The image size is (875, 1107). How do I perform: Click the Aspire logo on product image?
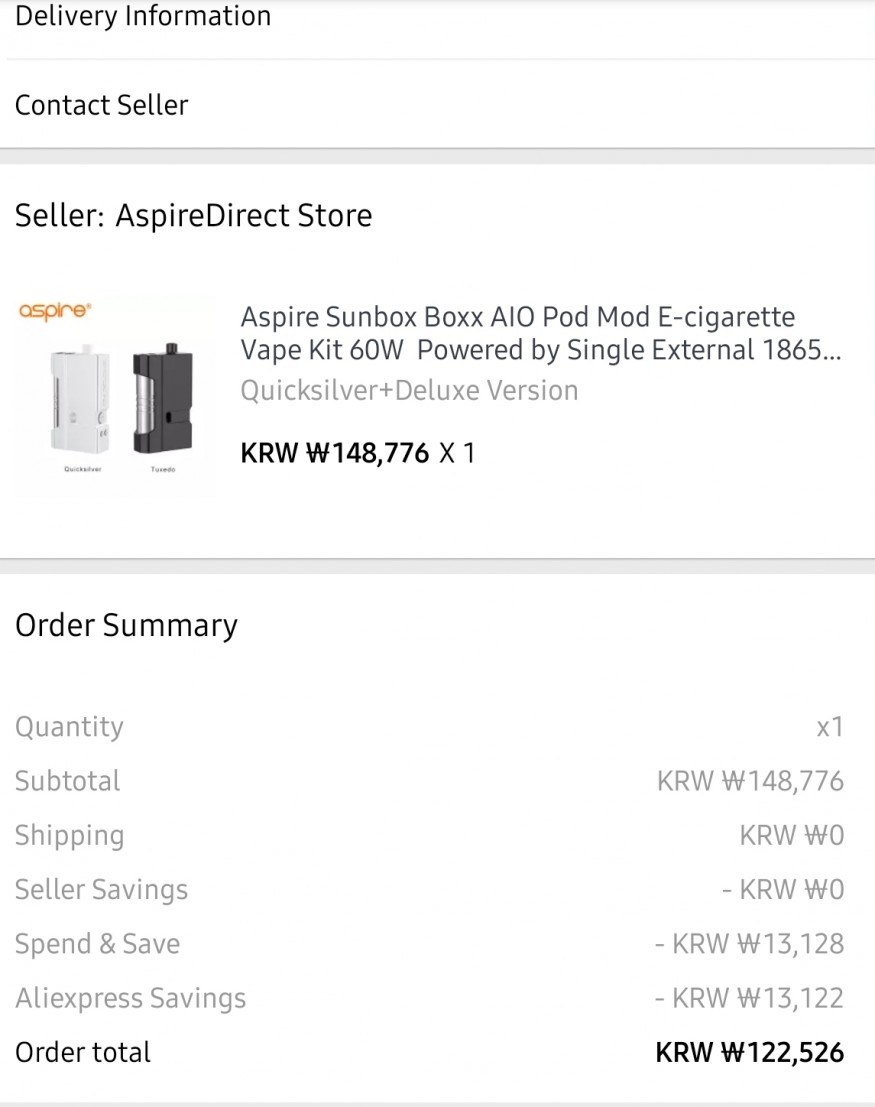55,312
